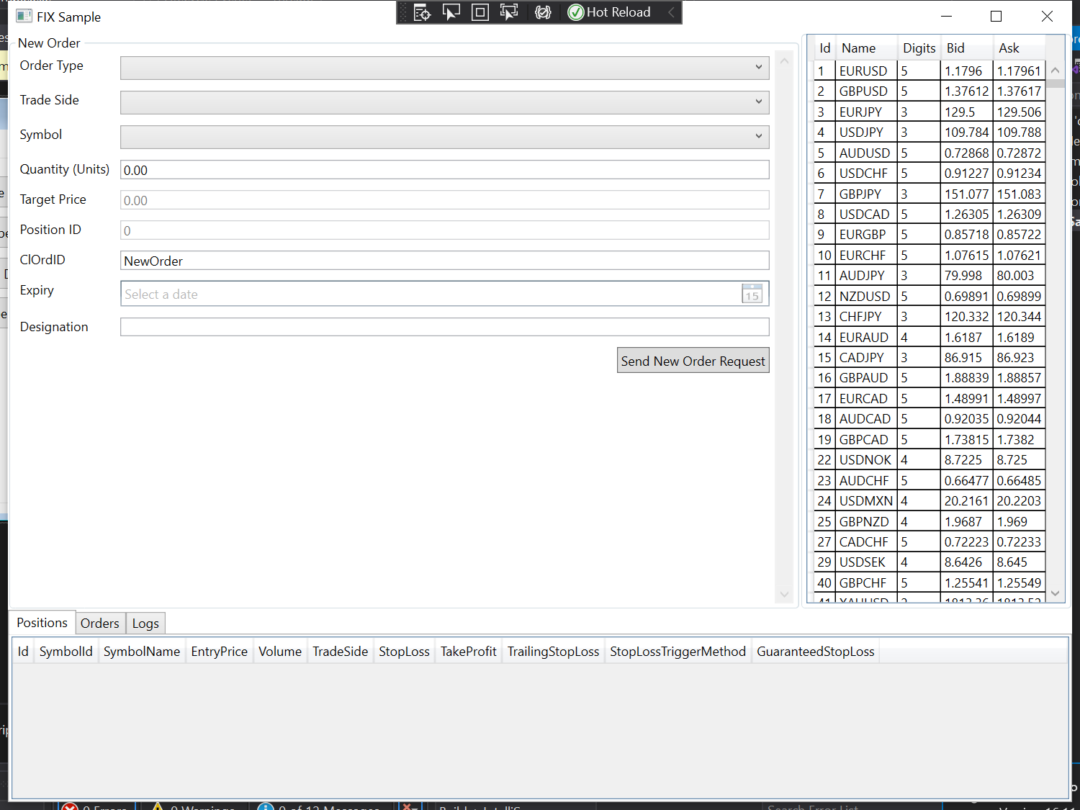
Task: Click inside the ClOrdID text field
Action: [x=444, y=260]
